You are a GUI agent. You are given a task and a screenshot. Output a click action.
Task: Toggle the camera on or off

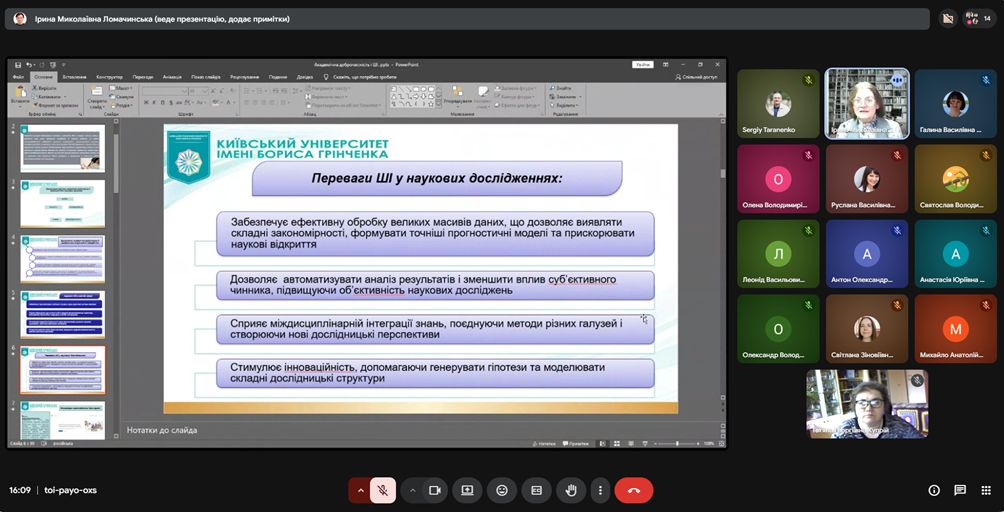435,490
